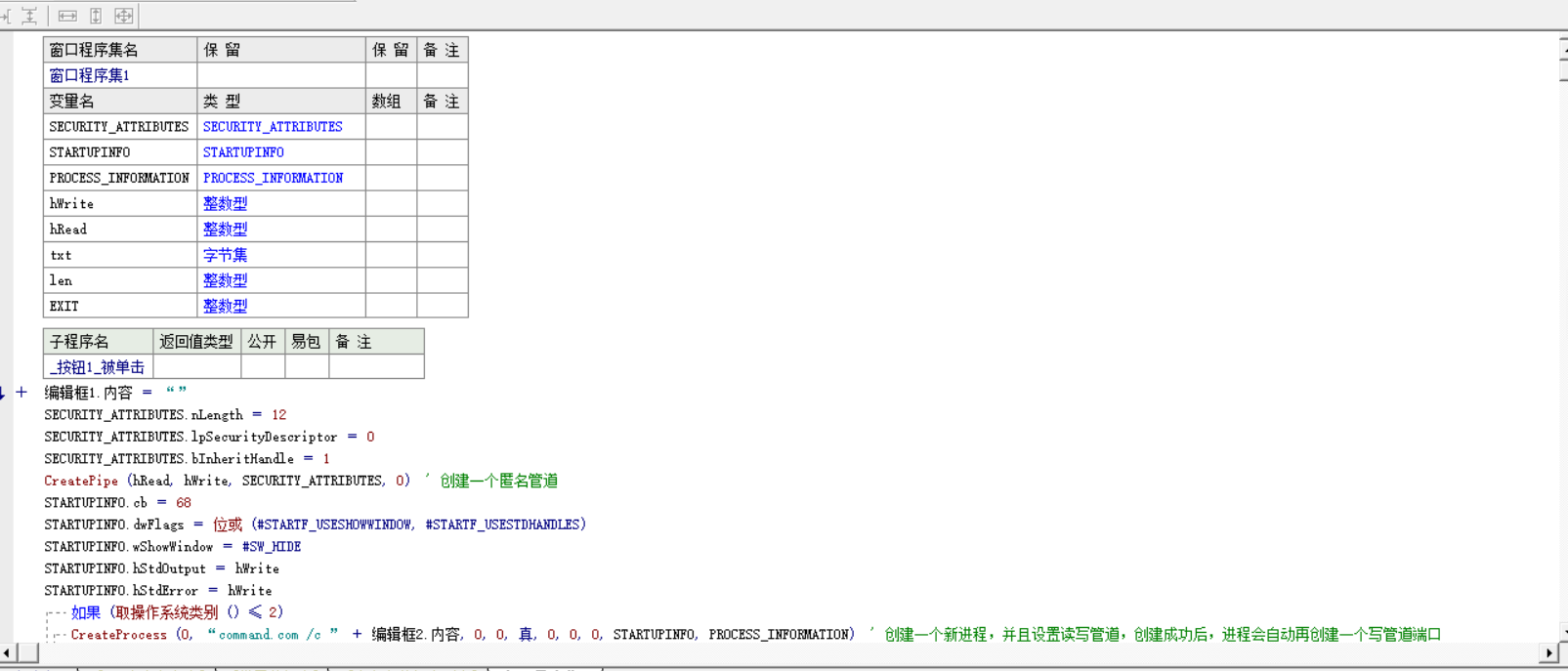Click the make same size toolbar icon
Screen dimensions: 1568x671
pos(124,16)
